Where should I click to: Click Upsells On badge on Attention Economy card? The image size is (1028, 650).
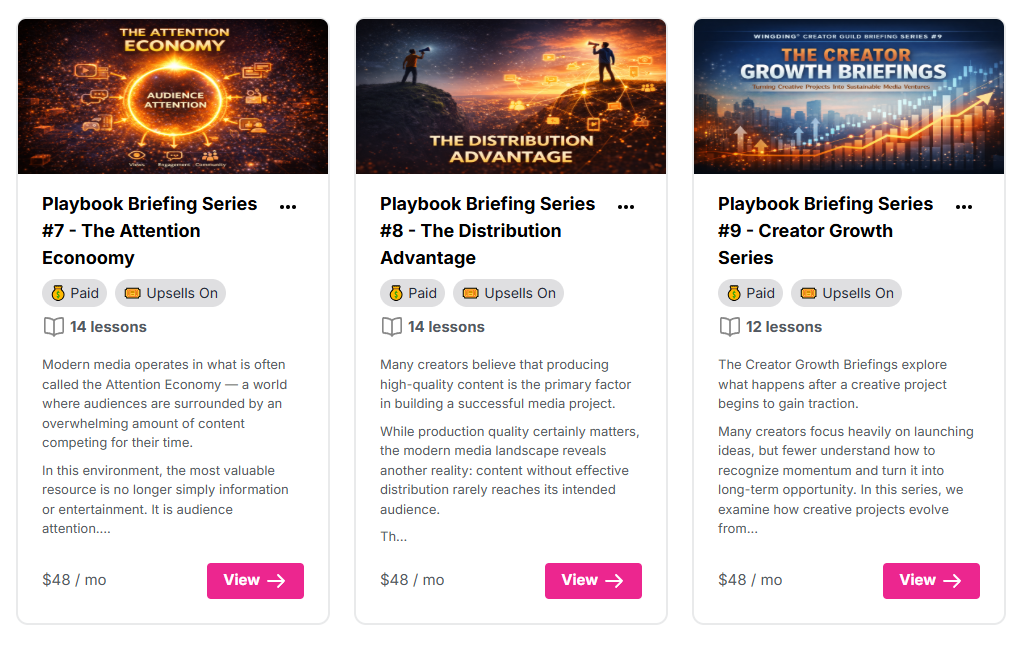[x=170, y=293]
